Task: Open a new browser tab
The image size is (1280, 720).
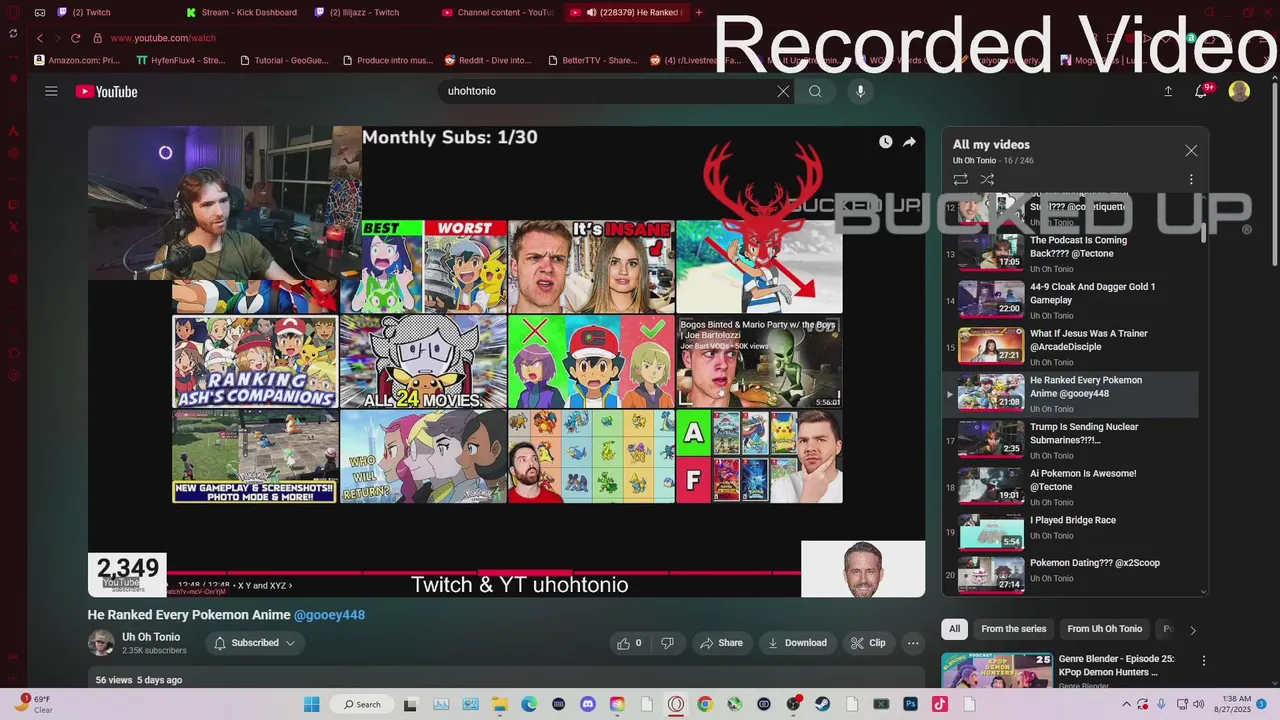Action: tap(698, 12)
